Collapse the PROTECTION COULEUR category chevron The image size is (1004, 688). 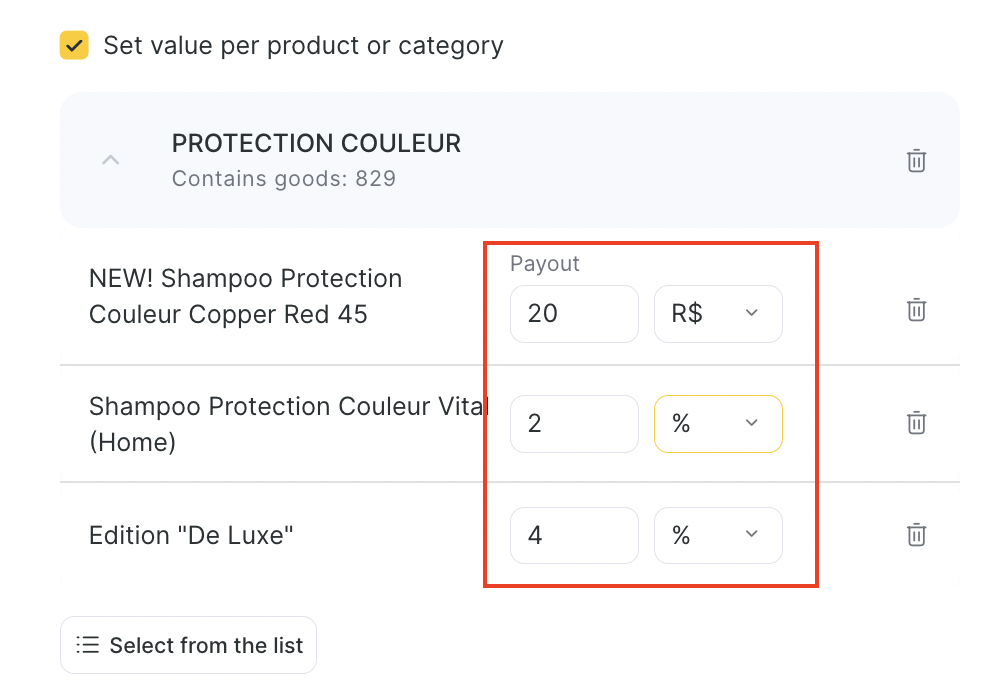(111, 160)
